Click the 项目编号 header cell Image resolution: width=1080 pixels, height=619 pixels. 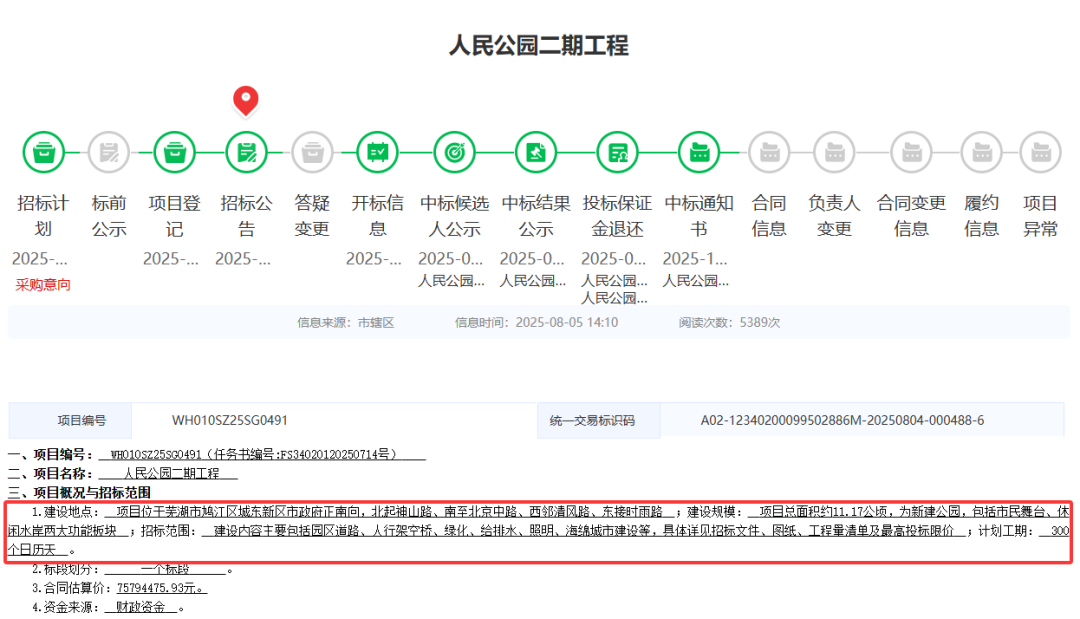coord(70,421)
